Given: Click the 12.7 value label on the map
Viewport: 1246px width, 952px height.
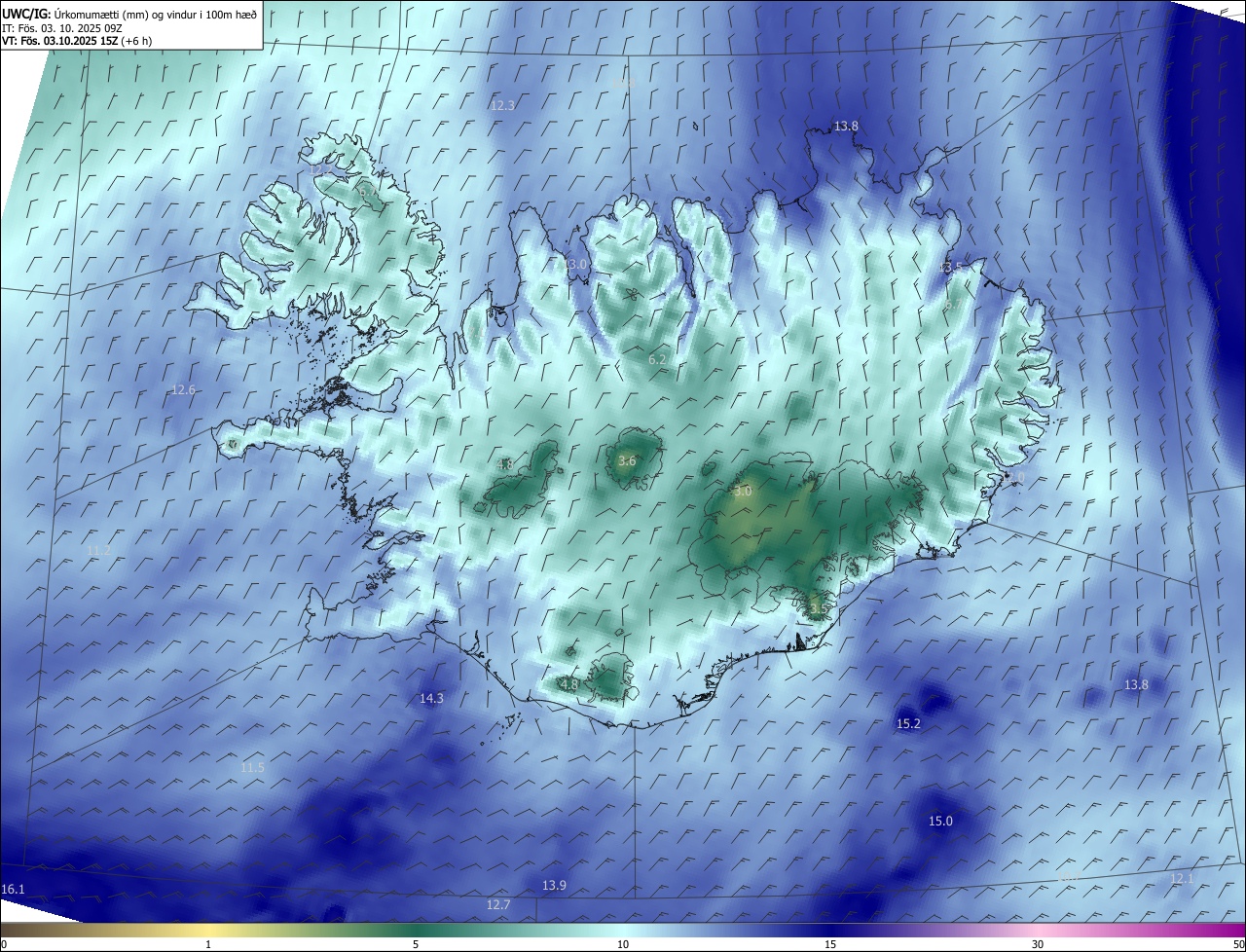Looking at the screenshot, I should point(497,904).
